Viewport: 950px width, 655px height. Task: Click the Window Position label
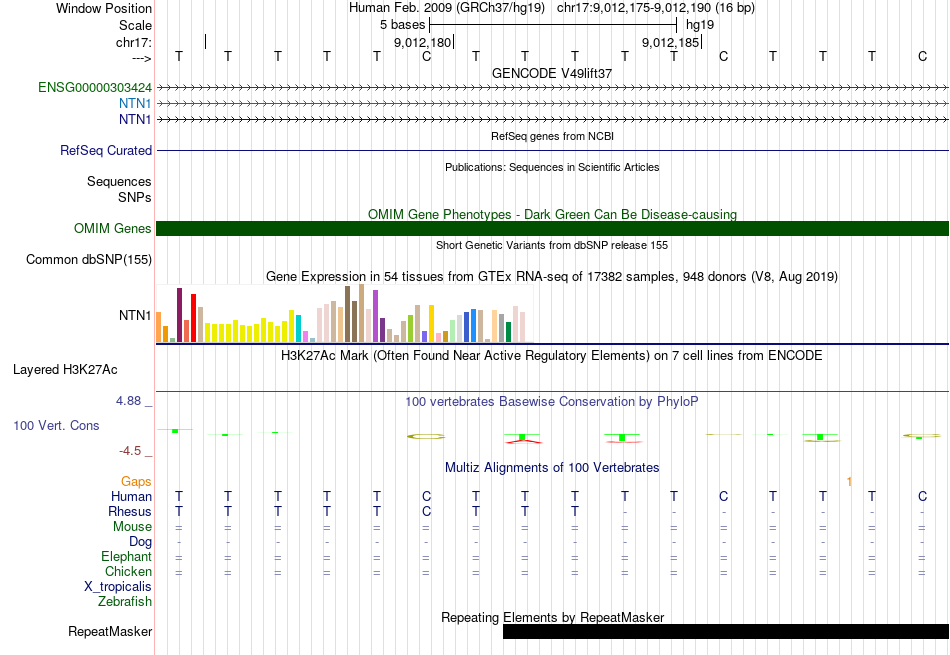pyautogui.click(x=104, y=8)
